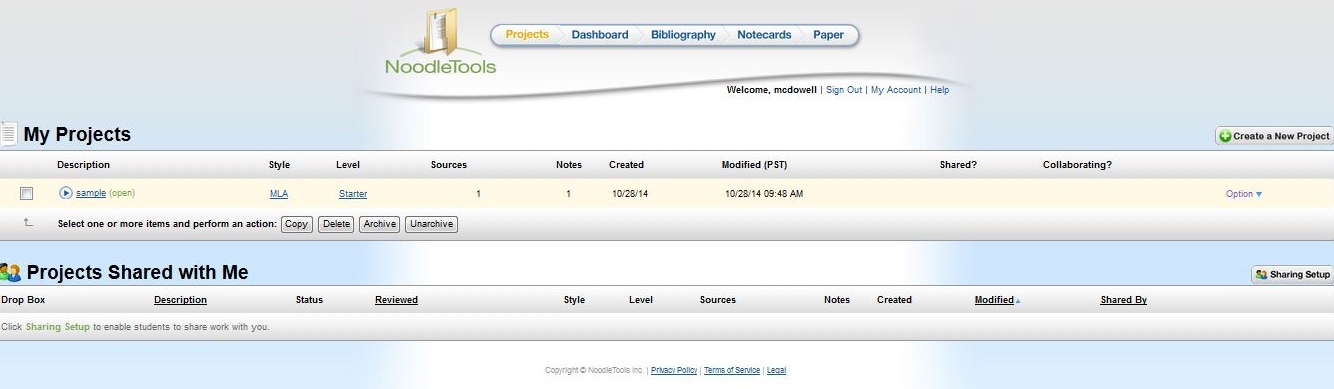Sort shared projects by Modified arrow
1334x389 pixels.
[1018, 300]
